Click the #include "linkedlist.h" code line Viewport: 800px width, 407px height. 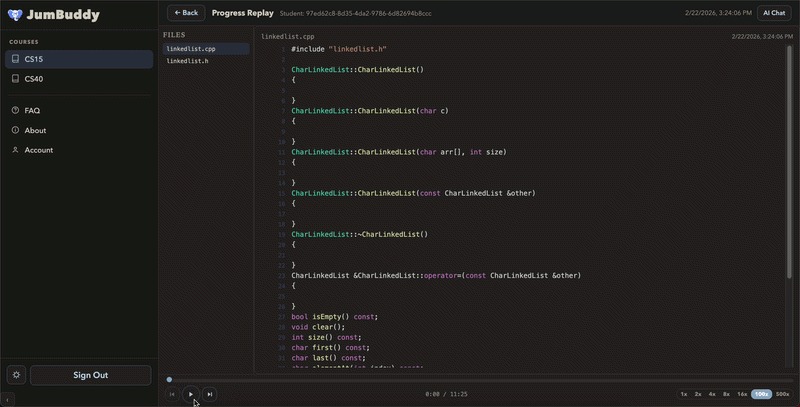pos(339,49)
